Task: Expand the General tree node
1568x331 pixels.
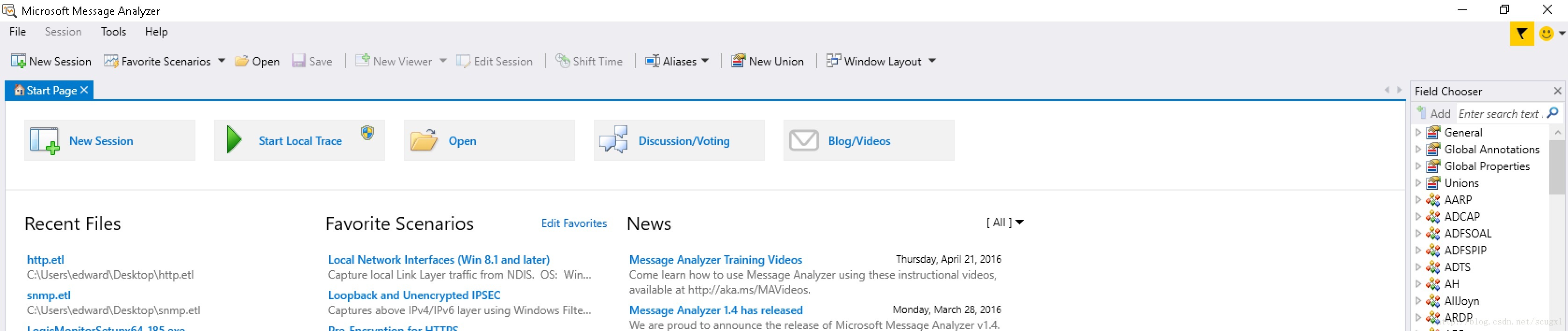Action: click(x=1418, y=132)
